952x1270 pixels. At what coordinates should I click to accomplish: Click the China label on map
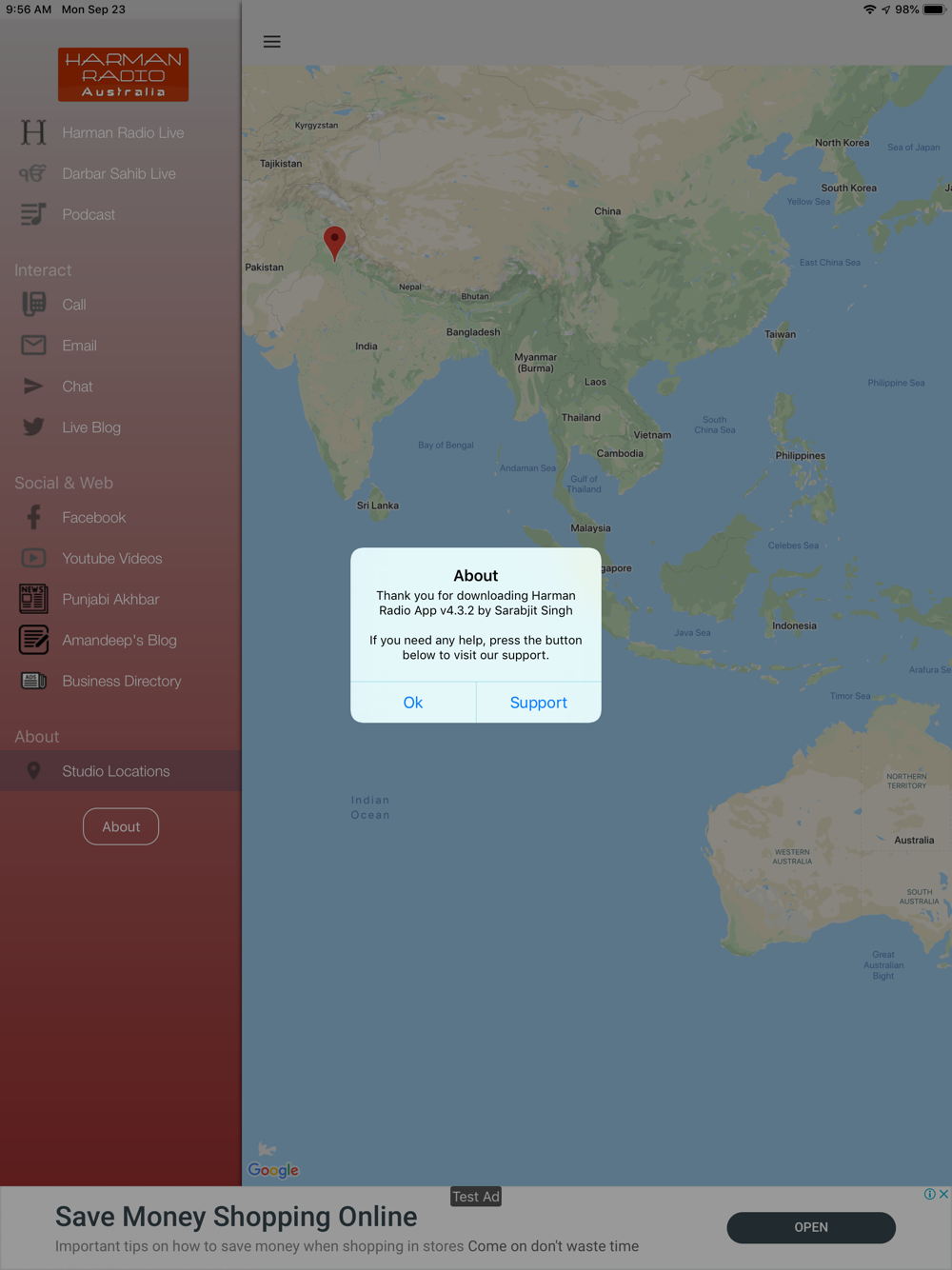coord(607,211)
